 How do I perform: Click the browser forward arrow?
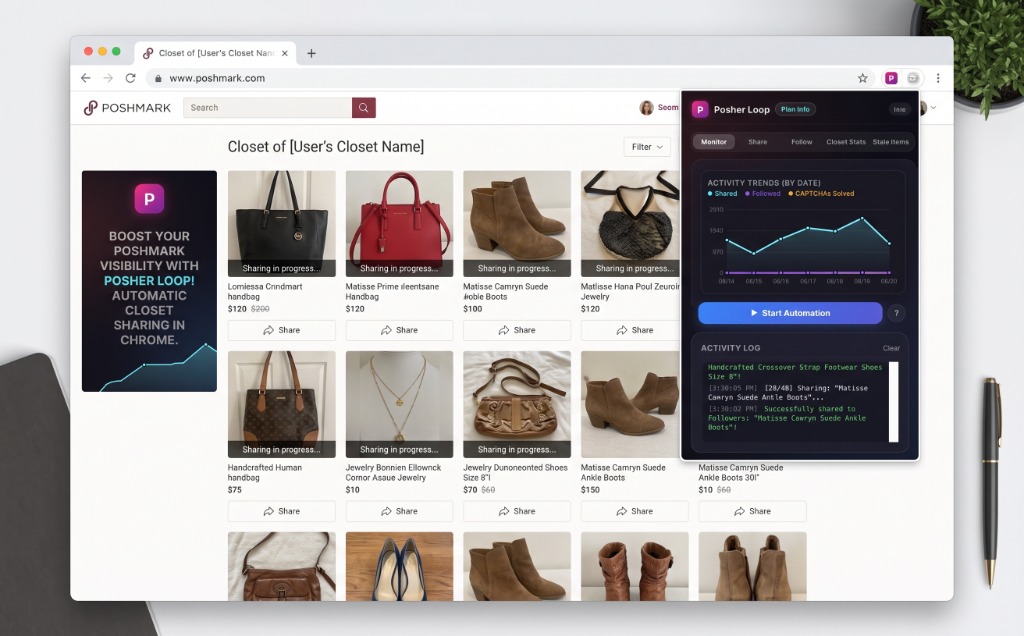tap(108, 78)
